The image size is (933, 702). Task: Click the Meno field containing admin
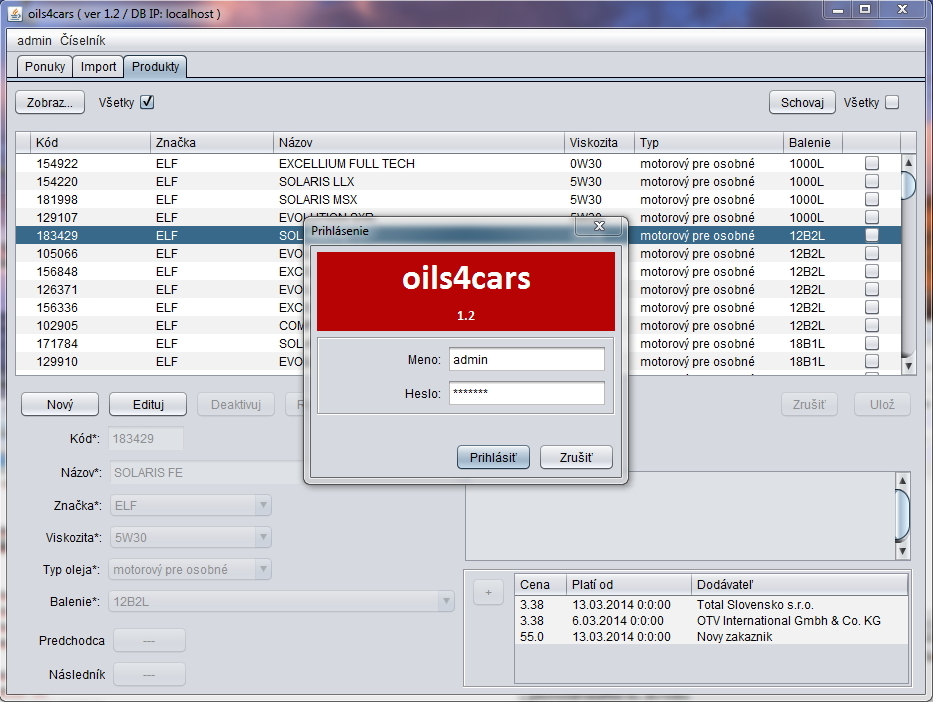527,359
